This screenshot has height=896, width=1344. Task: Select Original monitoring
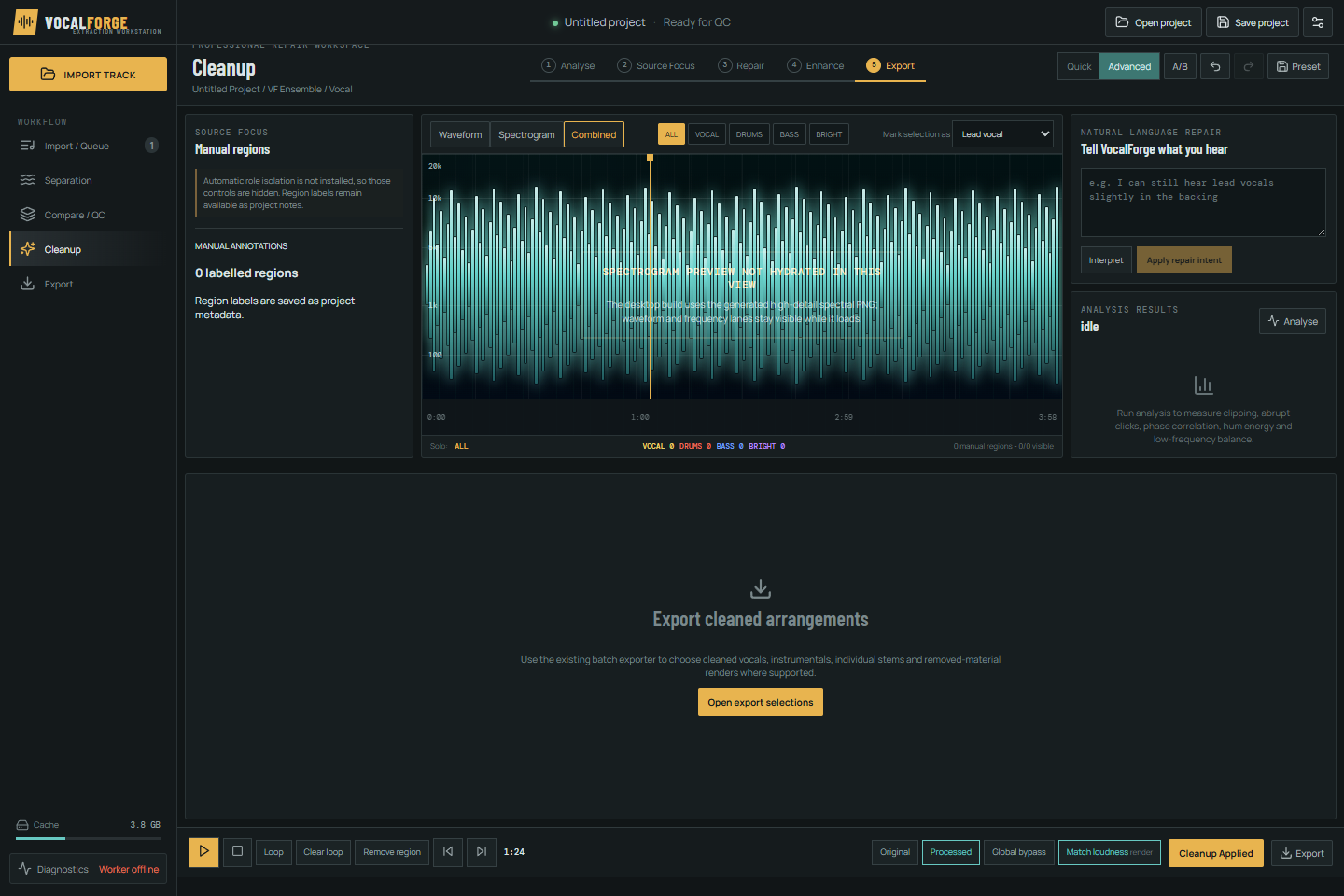[895, 852]
